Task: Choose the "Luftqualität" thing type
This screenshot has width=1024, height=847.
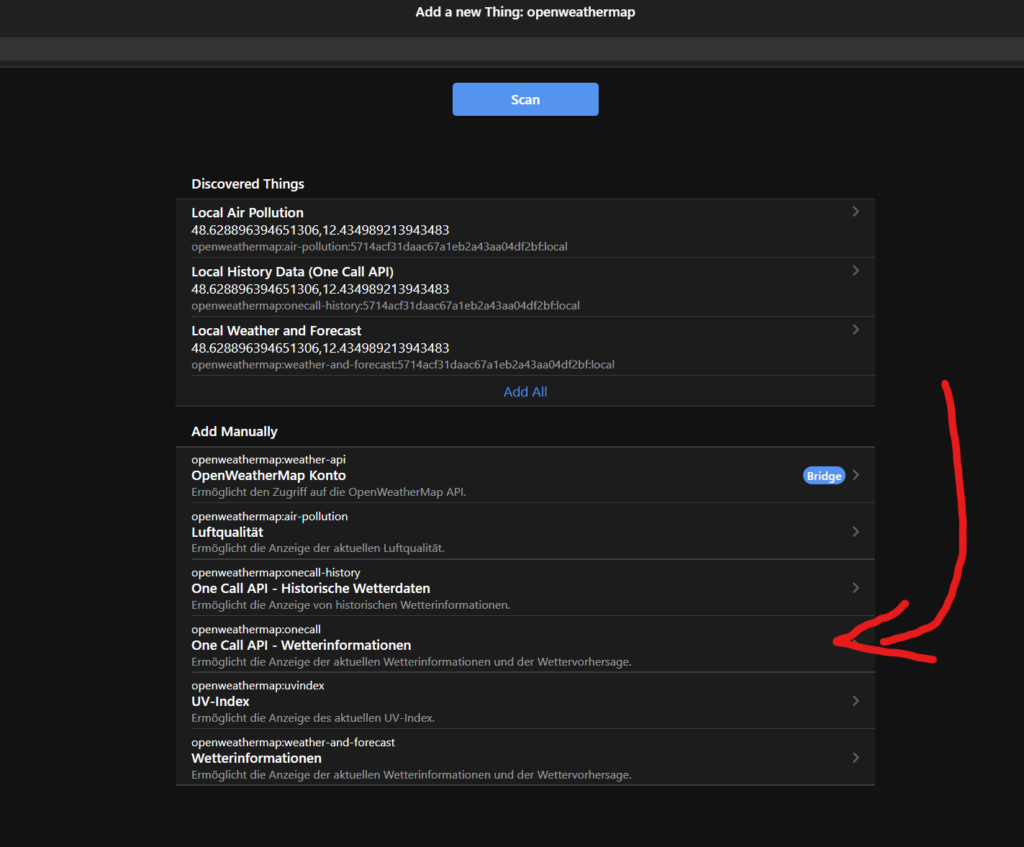Action: (227, 532)
